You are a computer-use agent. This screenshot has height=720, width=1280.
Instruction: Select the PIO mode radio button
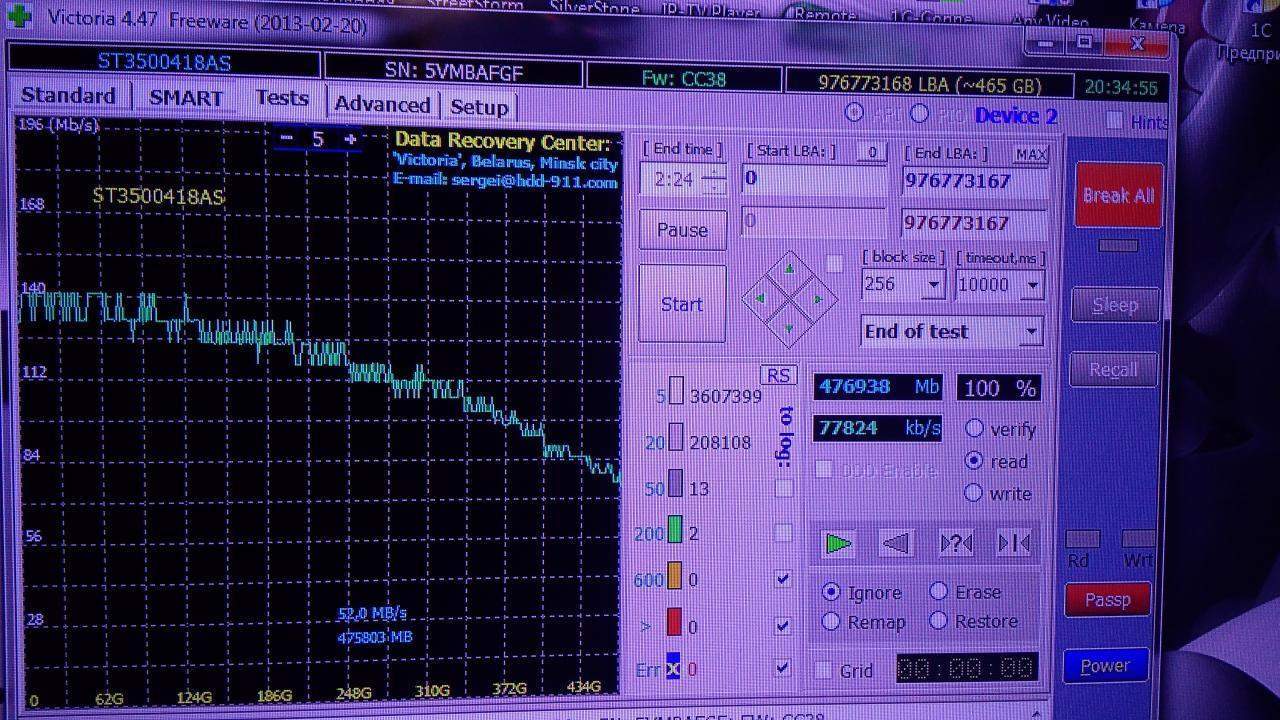coord(919,114)
